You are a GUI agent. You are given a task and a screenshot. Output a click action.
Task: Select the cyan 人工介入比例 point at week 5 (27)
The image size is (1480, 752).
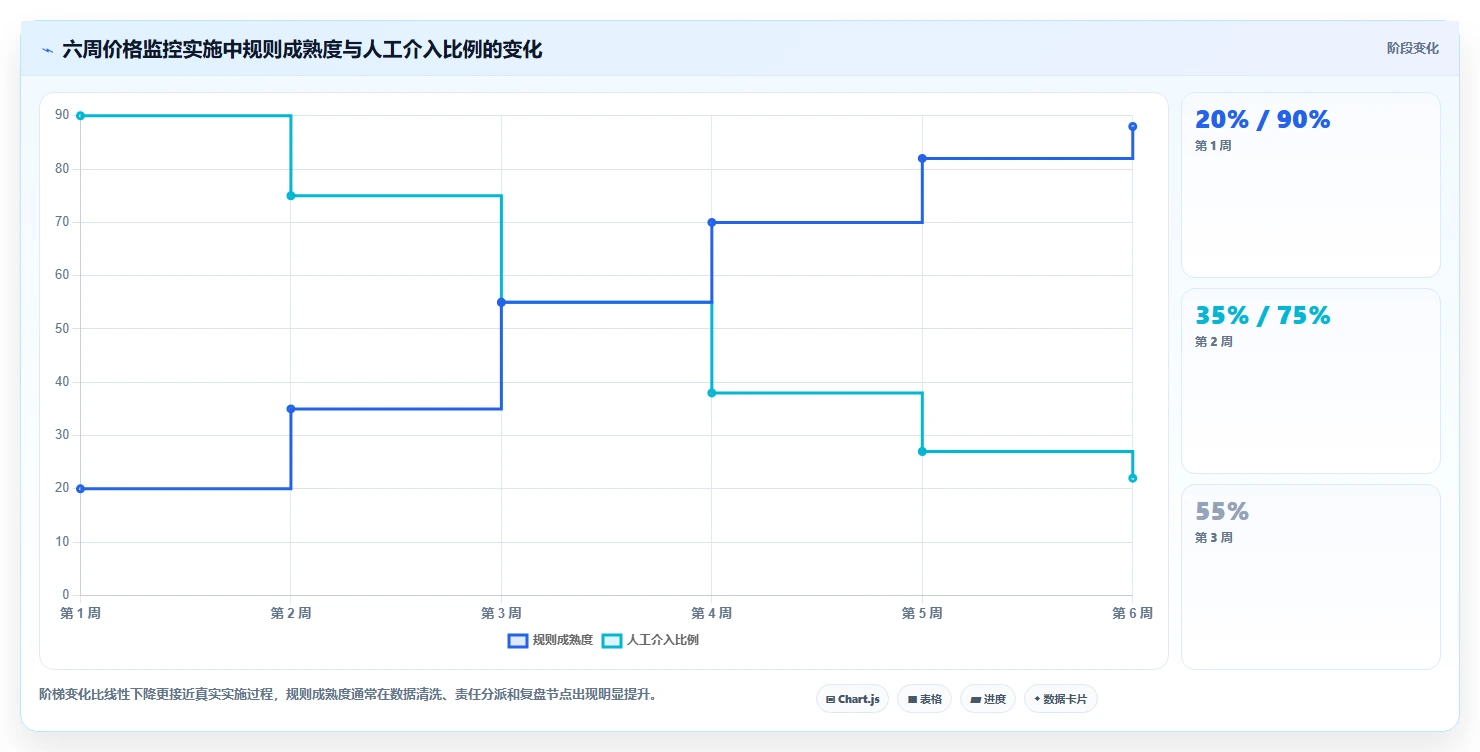coord(922,452)
